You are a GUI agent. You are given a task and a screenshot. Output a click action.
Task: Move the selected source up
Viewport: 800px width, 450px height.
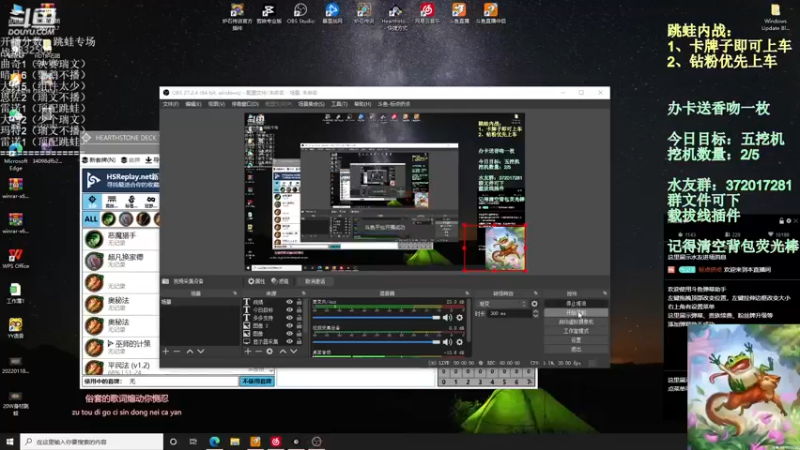pyautogui.click(x=283, y=351)
